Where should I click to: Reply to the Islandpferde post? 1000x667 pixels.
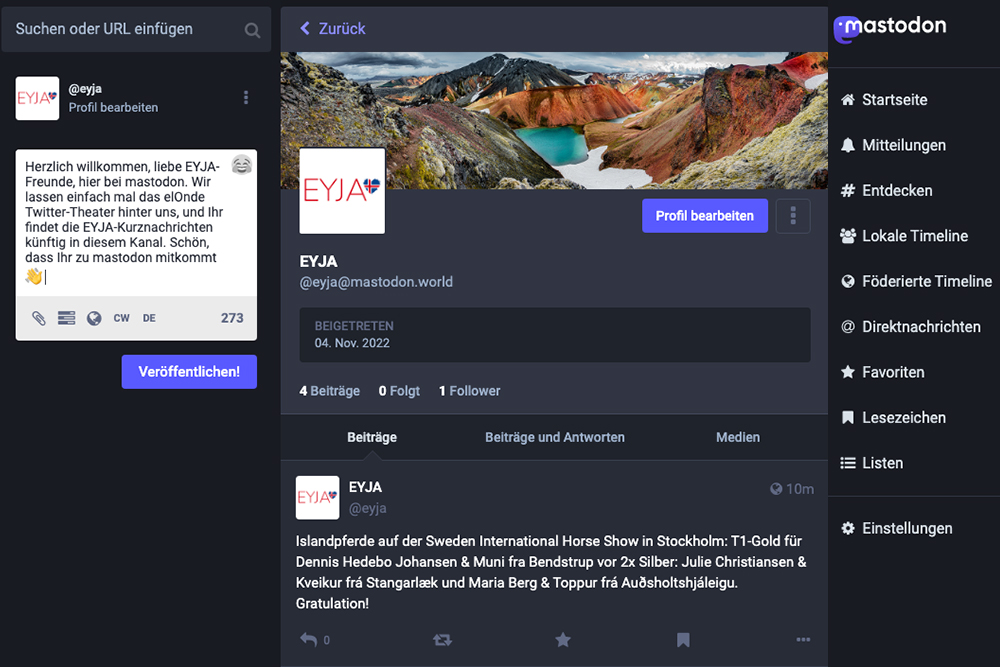[309, 639]
